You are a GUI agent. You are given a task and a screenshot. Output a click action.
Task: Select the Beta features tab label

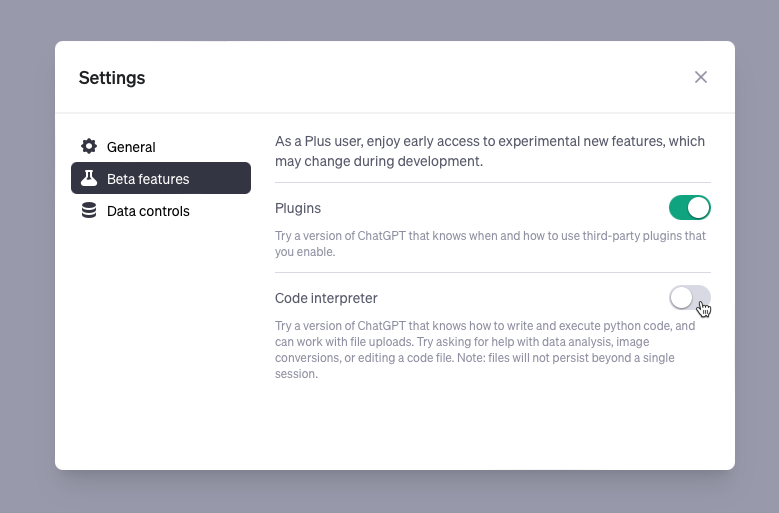coord(148,179)
